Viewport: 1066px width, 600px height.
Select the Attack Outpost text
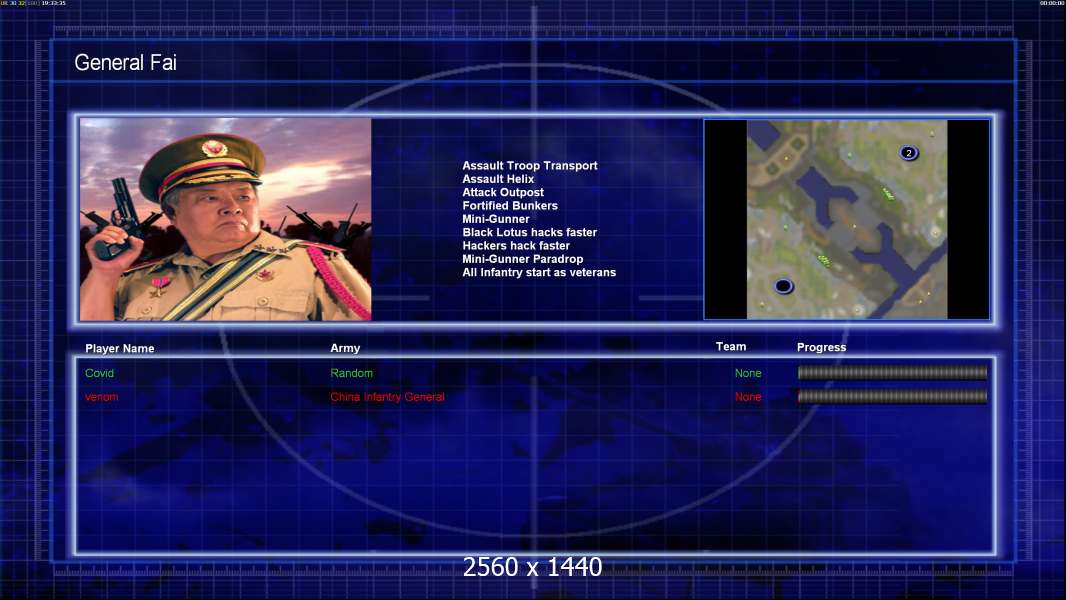502,192
